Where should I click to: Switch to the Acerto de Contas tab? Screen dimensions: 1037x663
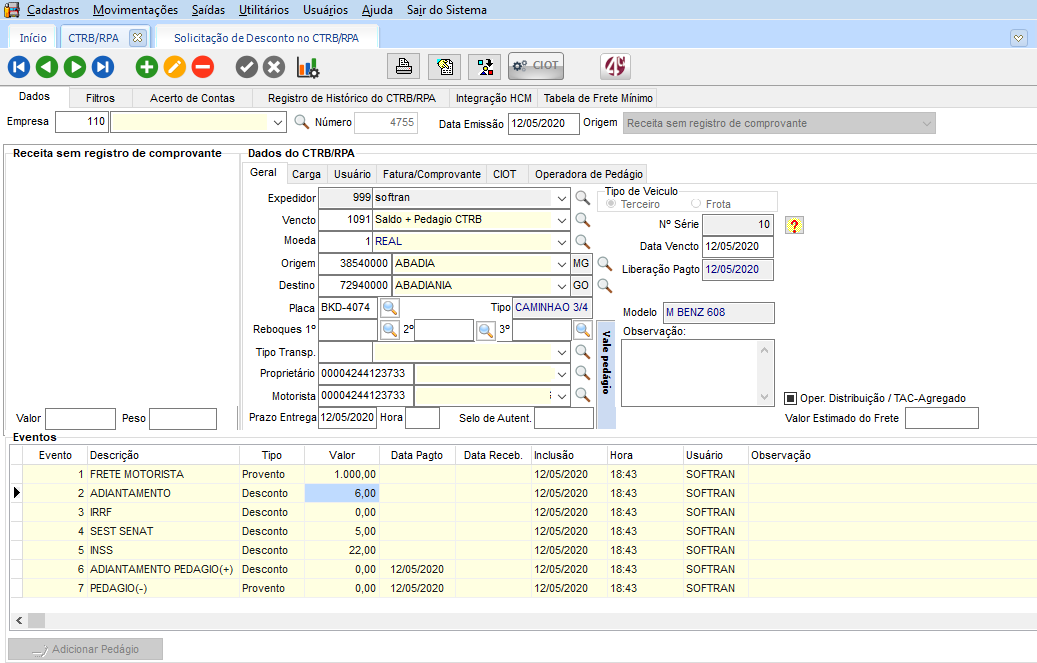192,98
